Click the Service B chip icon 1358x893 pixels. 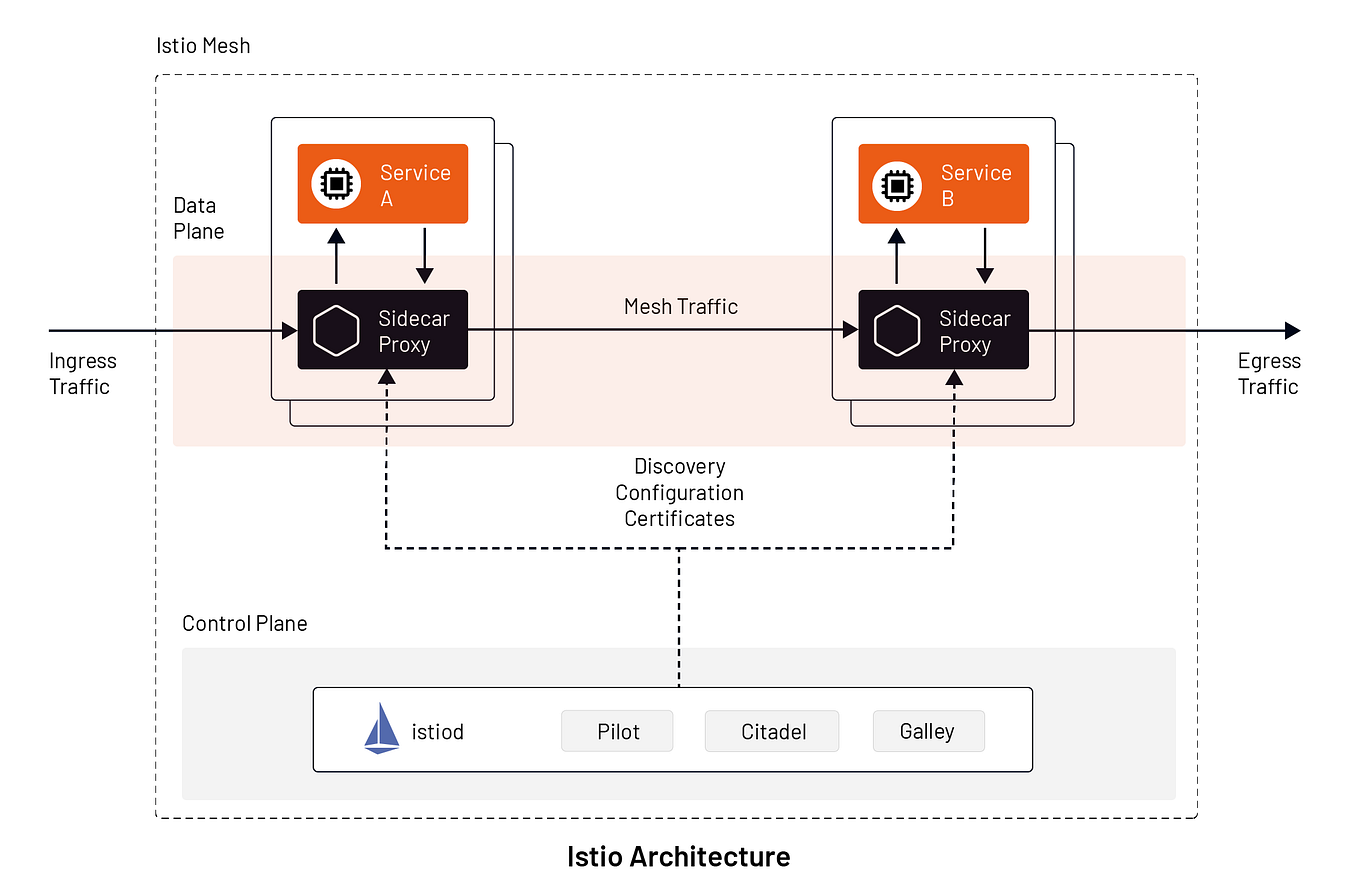coord(897,185)
